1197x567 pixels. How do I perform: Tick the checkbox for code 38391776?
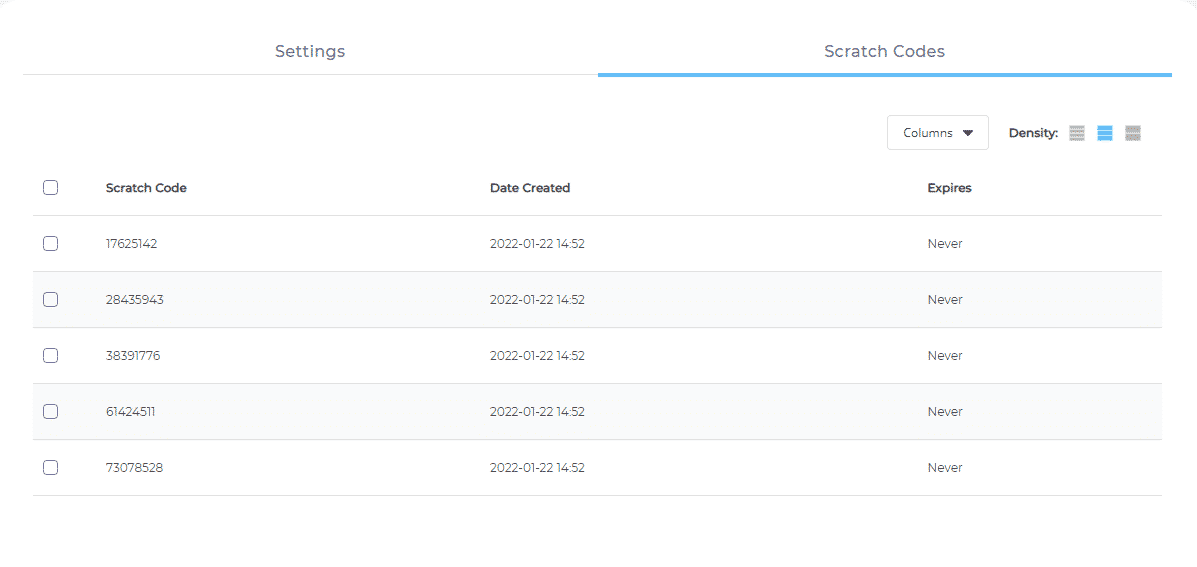pyautogui.click(x=51, y=356)
